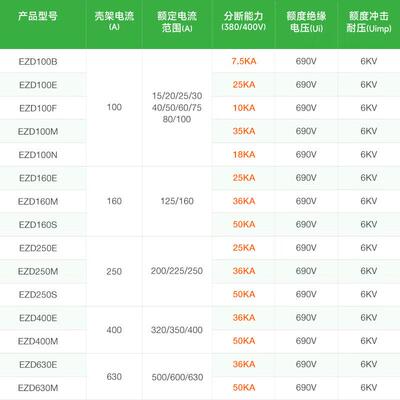Click the 壳架电流 (A) column header
The height and width of the screenshot is (400, 400).
point(114,21)
